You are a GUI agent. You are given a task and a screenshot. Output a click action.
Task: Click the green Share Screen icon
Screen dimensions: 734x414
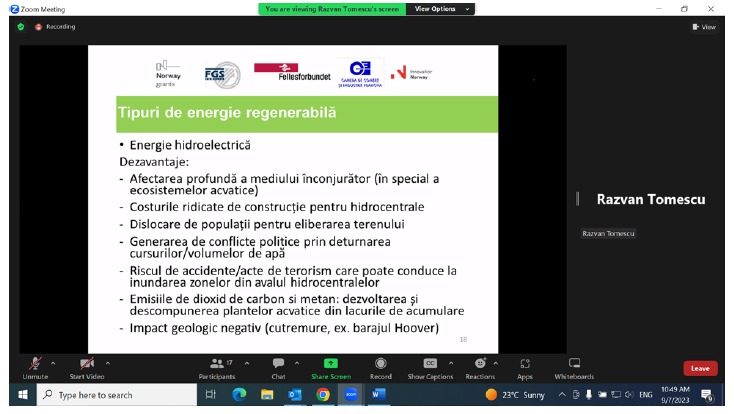pyautogui.click(x=330, y=364)
